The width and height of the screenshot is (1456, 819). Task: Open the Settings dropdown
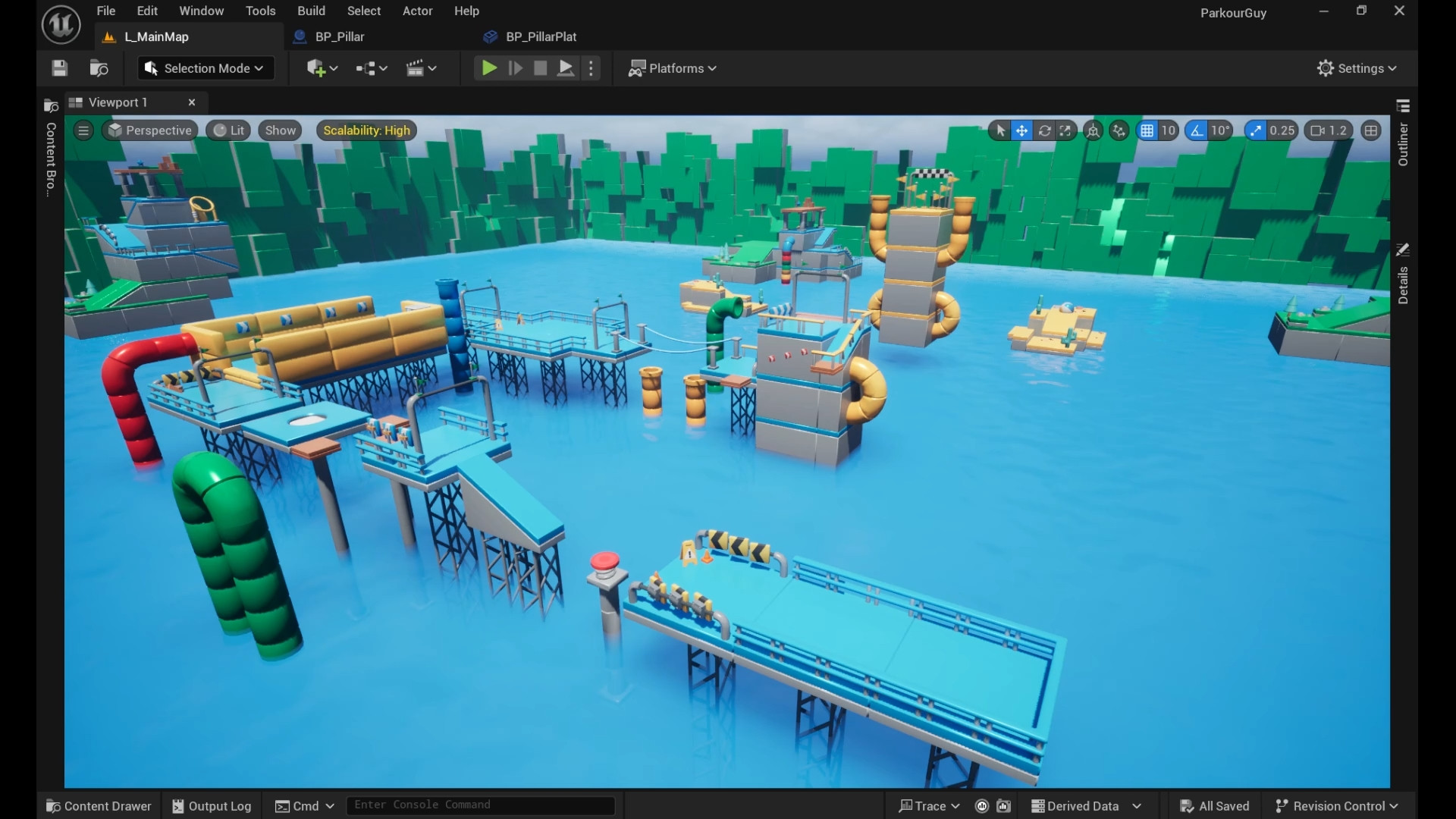[1357, 68]
